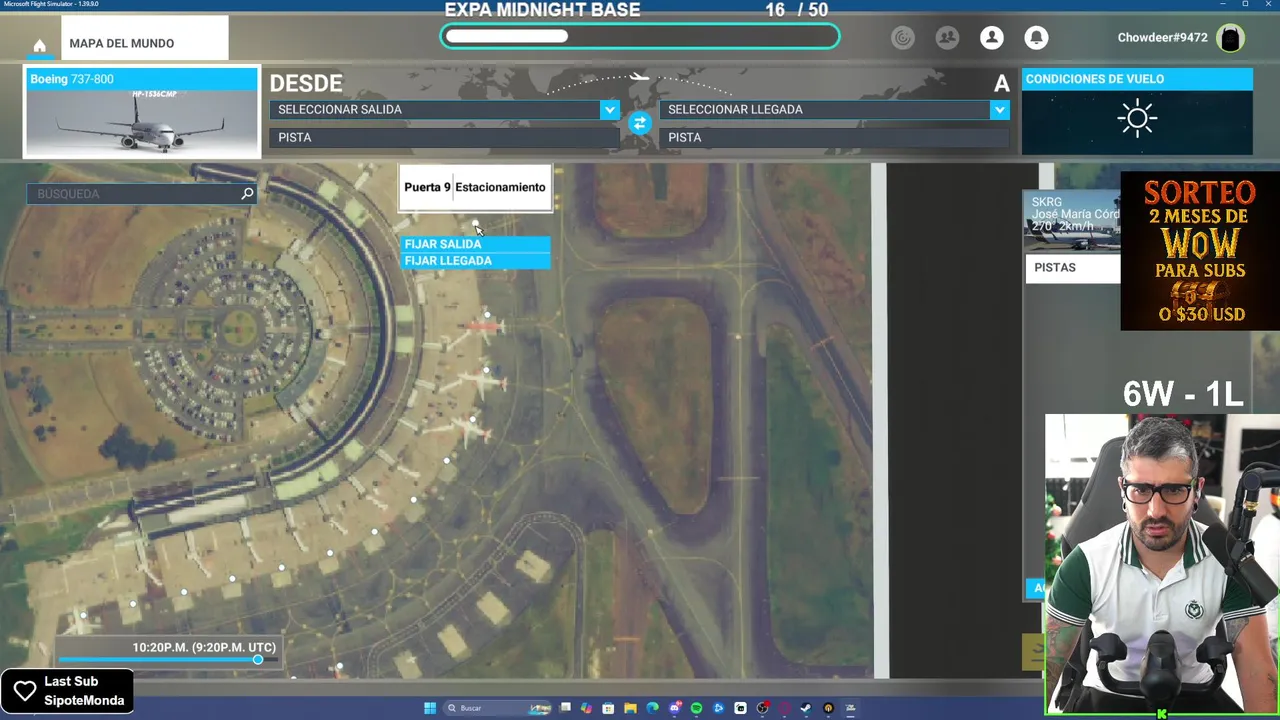Screen dimensions: 1280x720
Task: Open Copilot from the taskbar
Action: coord(586,708)
